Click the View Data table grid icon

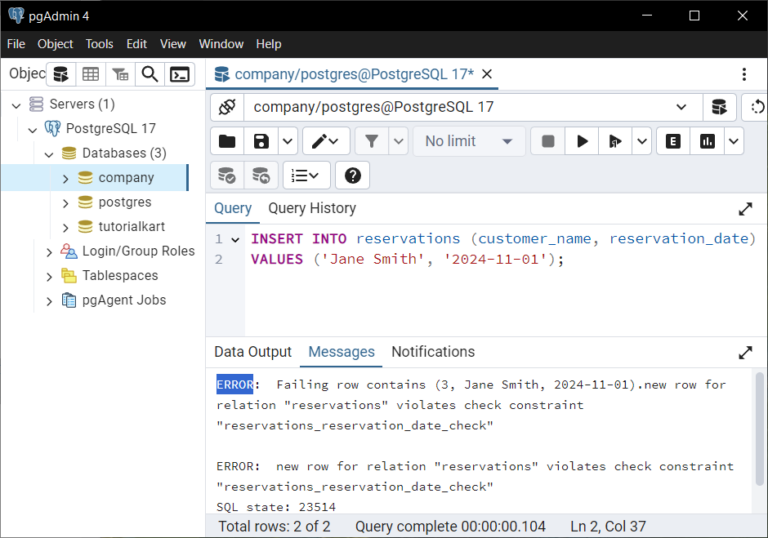(x=91, y=74)
